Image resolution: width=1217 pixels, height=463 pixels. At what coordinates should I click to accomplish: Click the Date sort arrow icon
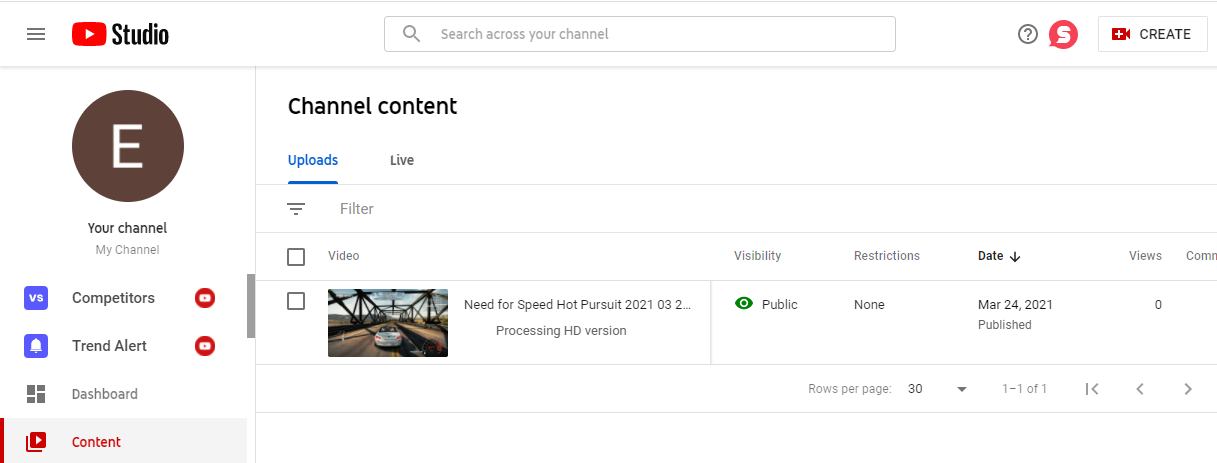point(1015,257)
